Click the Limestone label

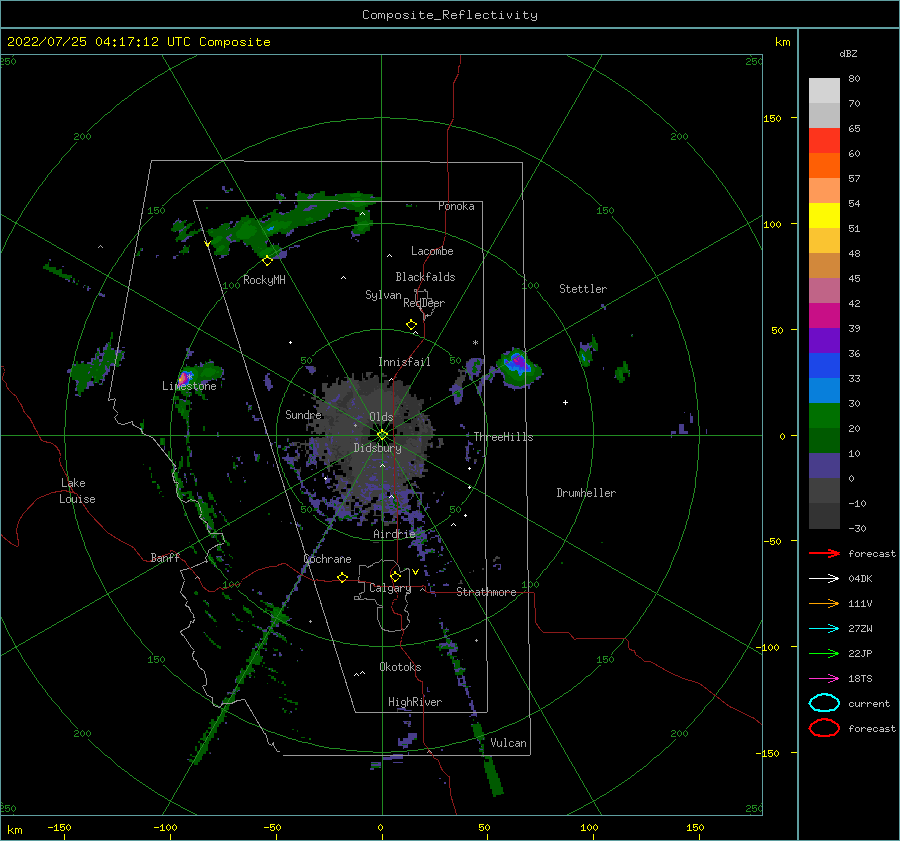pyautogui.click(x=189, y=386)
